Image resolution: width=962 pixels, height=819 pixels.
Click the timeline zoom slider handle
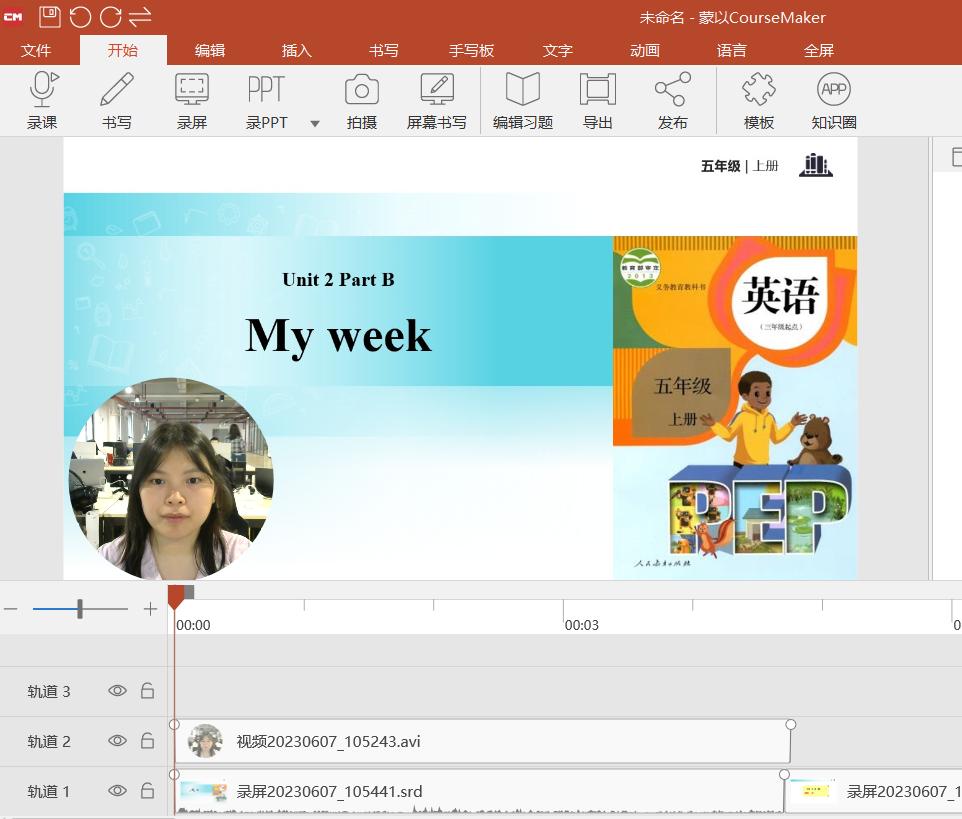80,609
